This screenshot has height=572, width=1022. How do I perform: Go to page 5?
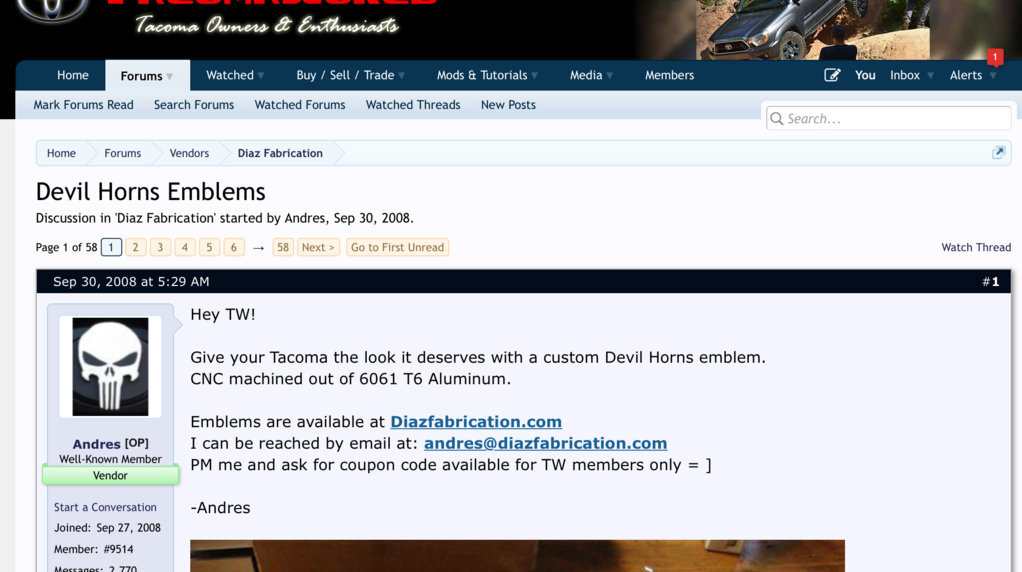click(209, 248)
